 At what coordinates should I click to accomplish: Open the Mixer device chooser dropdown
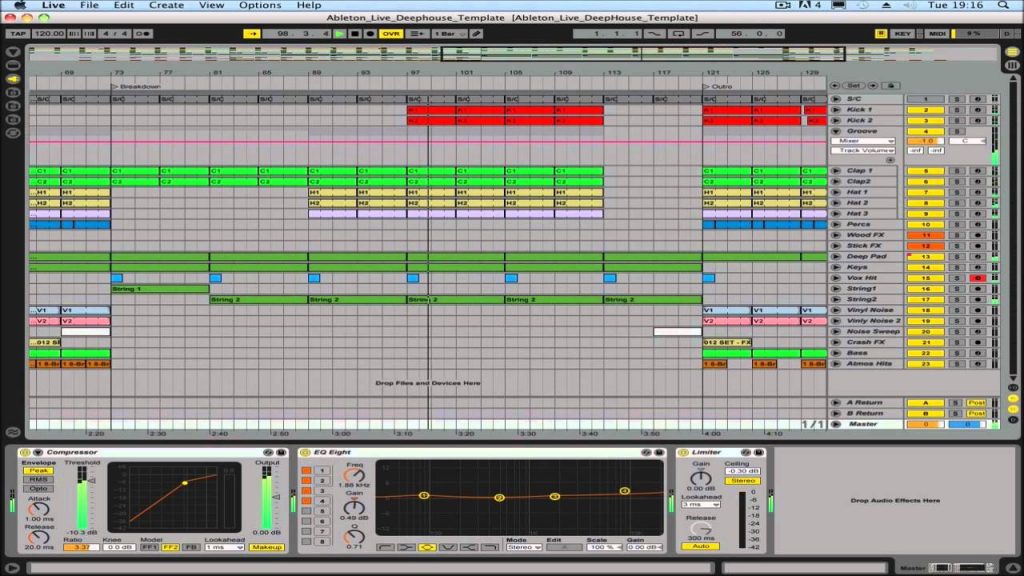[x=862, y=141]
